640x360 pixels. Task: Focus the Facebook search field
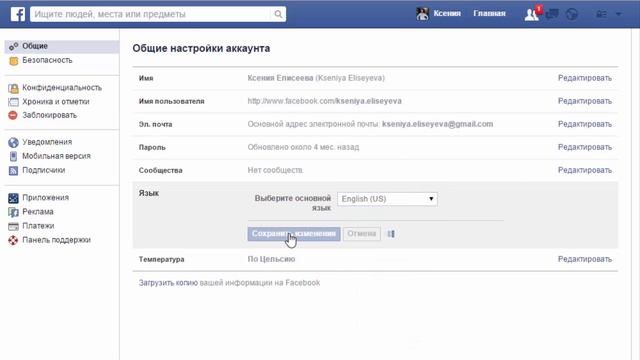[x=150, y=14]
